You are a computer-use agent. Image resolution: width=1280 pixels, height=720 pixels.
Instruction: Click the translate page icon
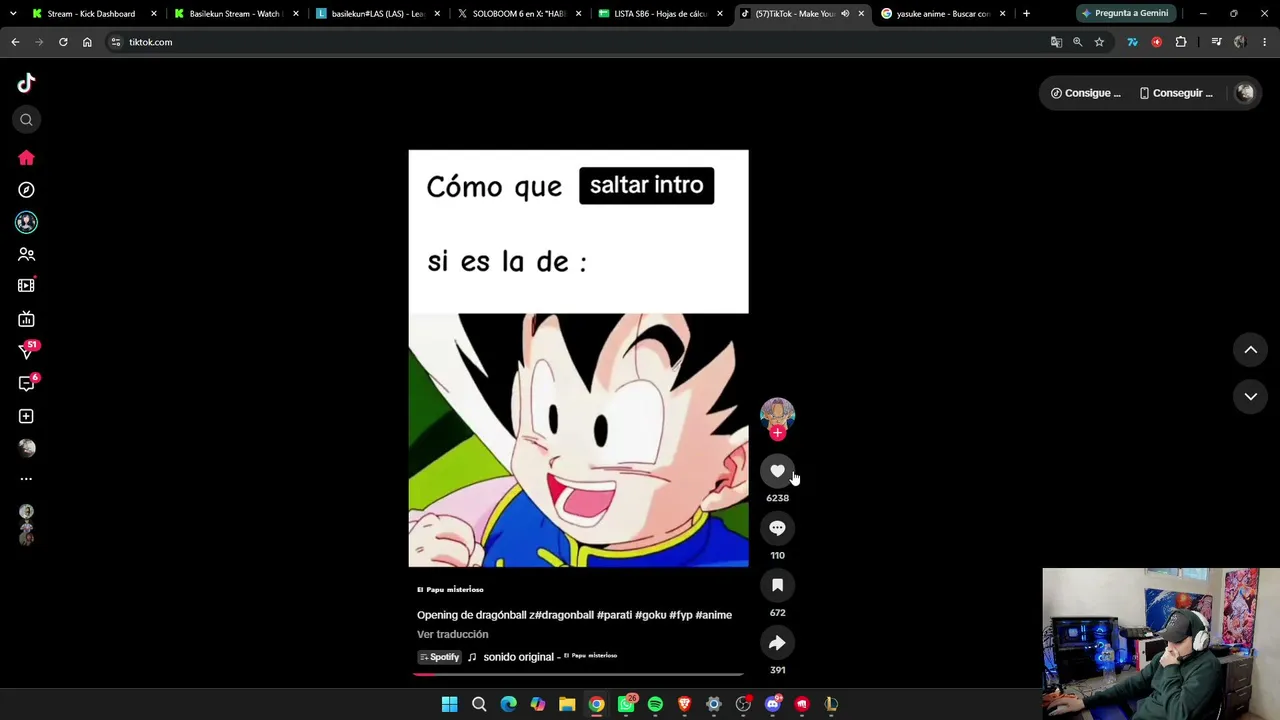point(1056,42)
